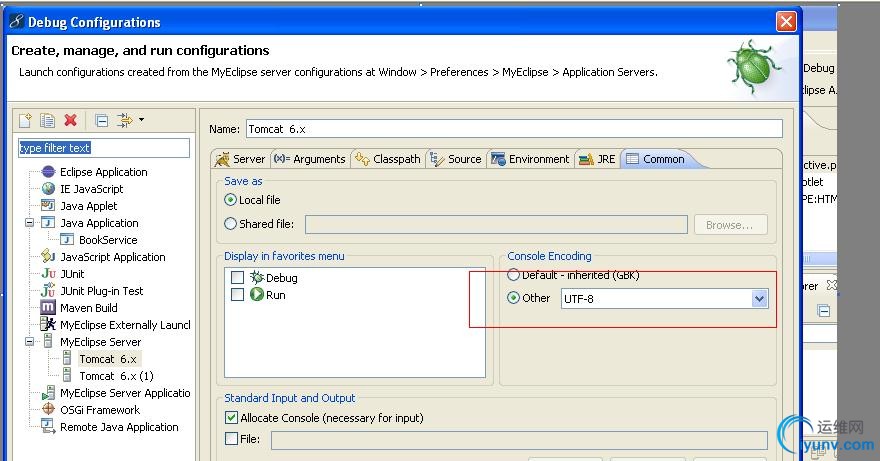
Task: Switch to the Server tab
Action: tap(240, 159)
